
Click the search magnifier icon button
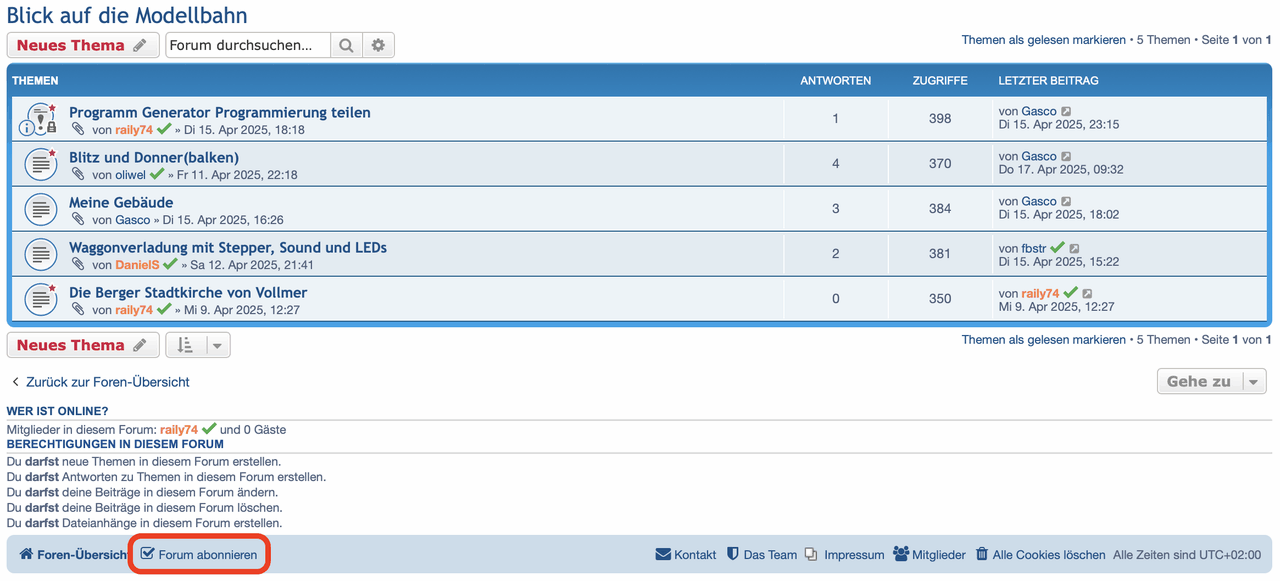(346, 45)
